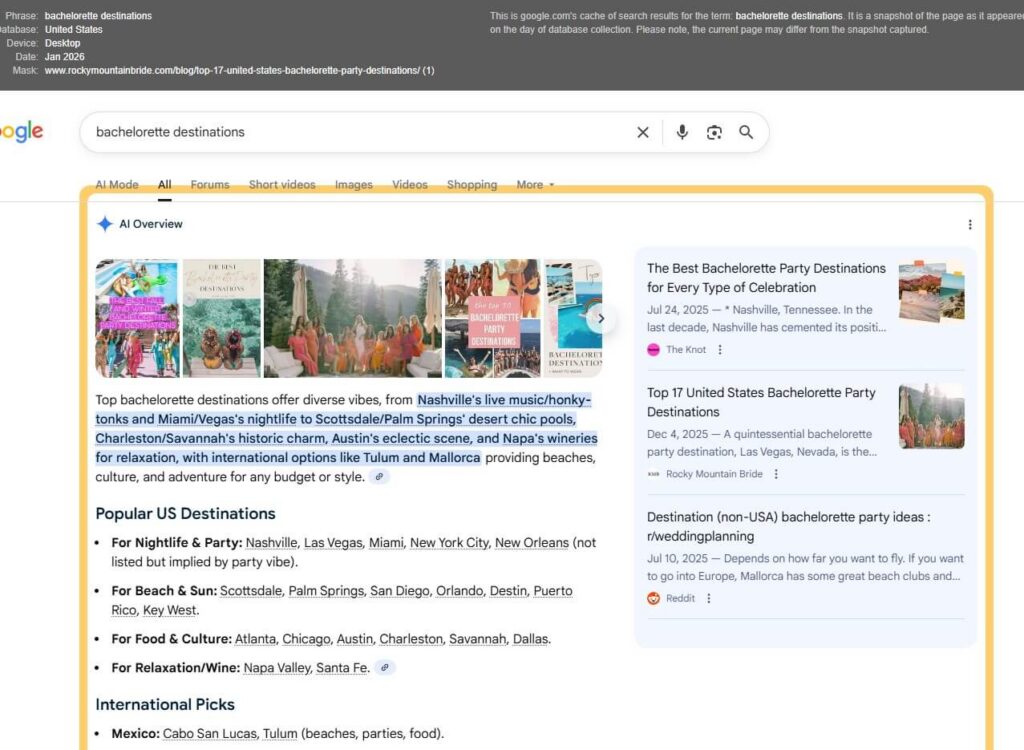Open the More search filters dropdown

(534, 185)
